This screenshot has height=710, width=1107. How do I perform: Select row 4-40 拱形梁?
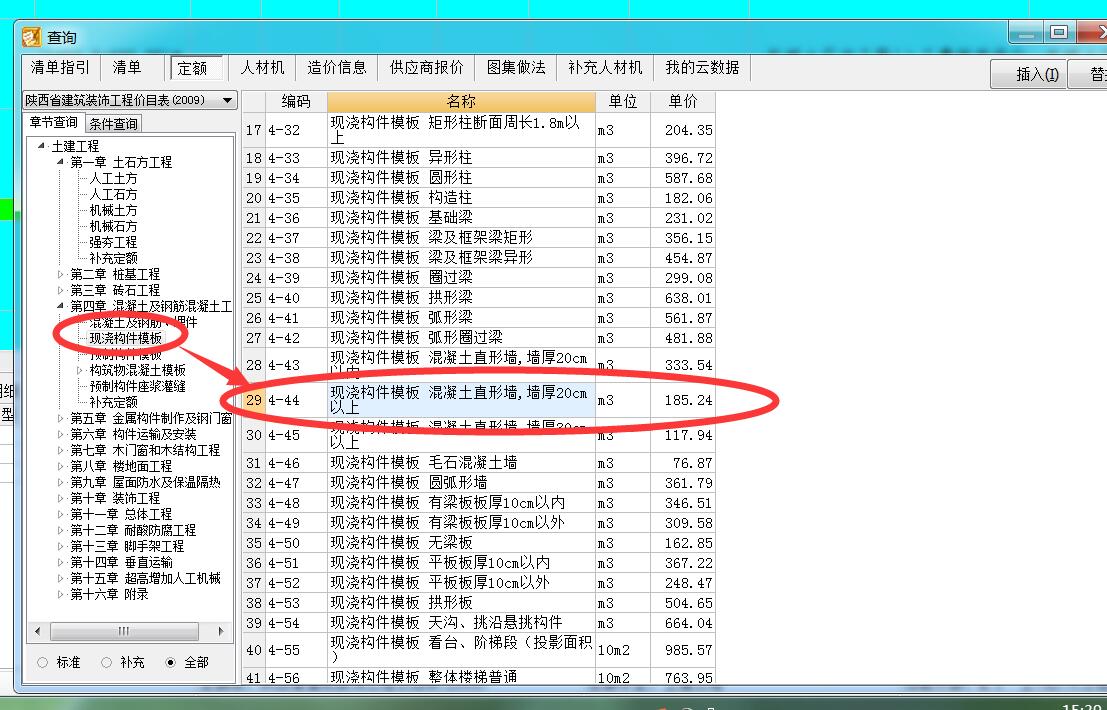click(479, 298)
